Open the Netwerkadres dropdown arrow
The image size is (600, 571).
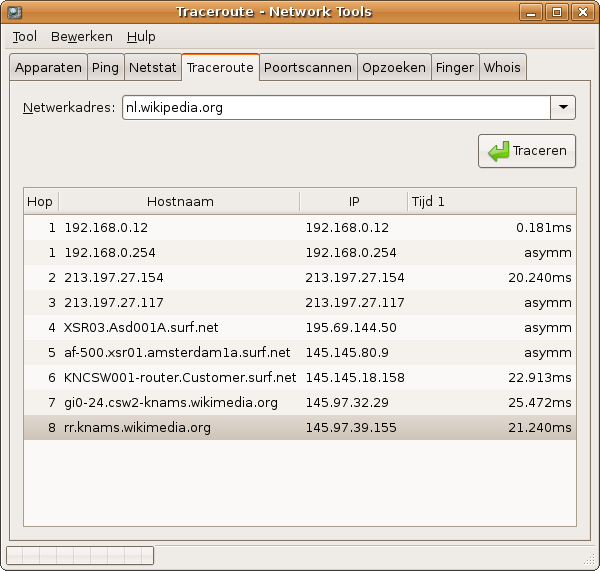pos(563,107)
